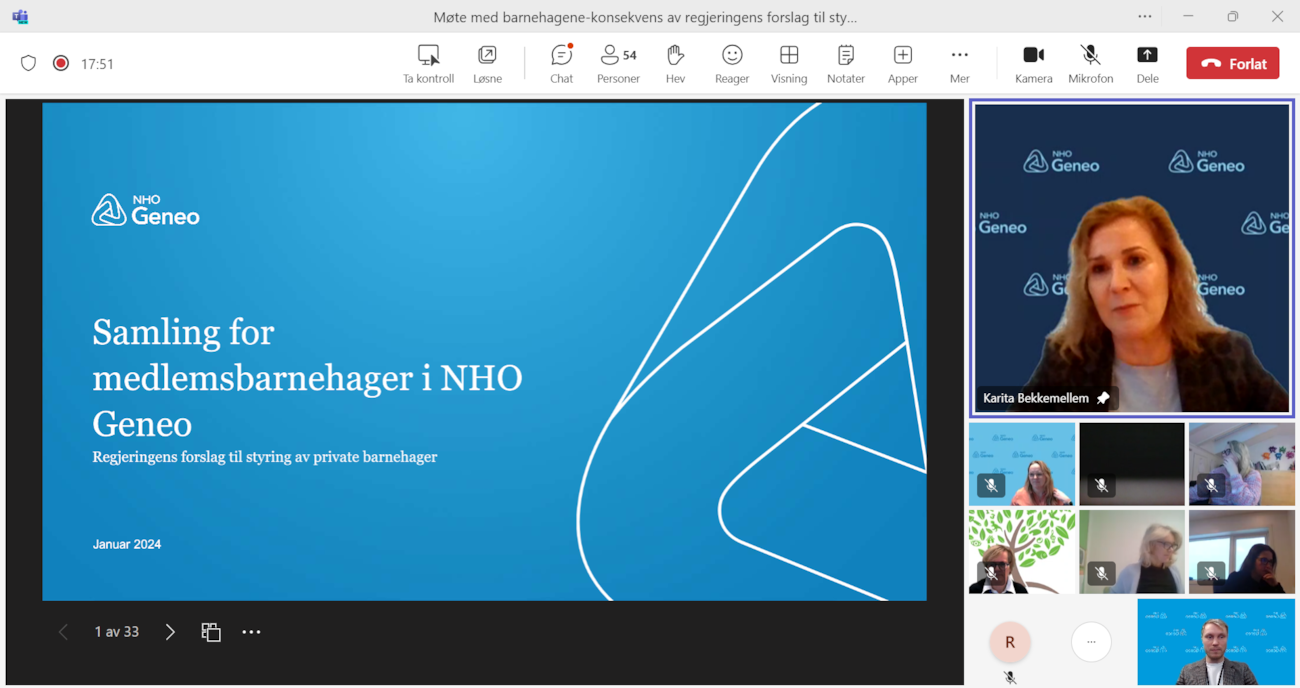Open the Mer options menu
The height and width of the screenshot is (688, 1300).
(959, 63)
